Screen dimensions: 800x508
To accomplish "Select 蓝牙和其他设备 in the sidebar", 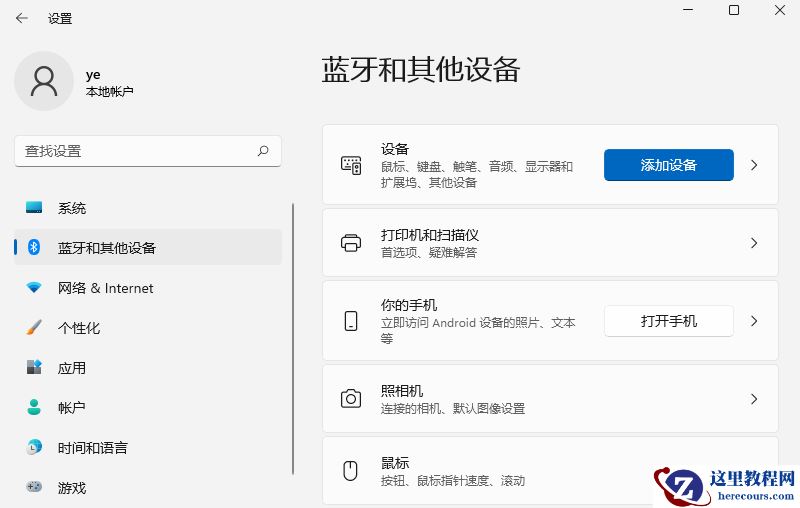I will (148, 247).
